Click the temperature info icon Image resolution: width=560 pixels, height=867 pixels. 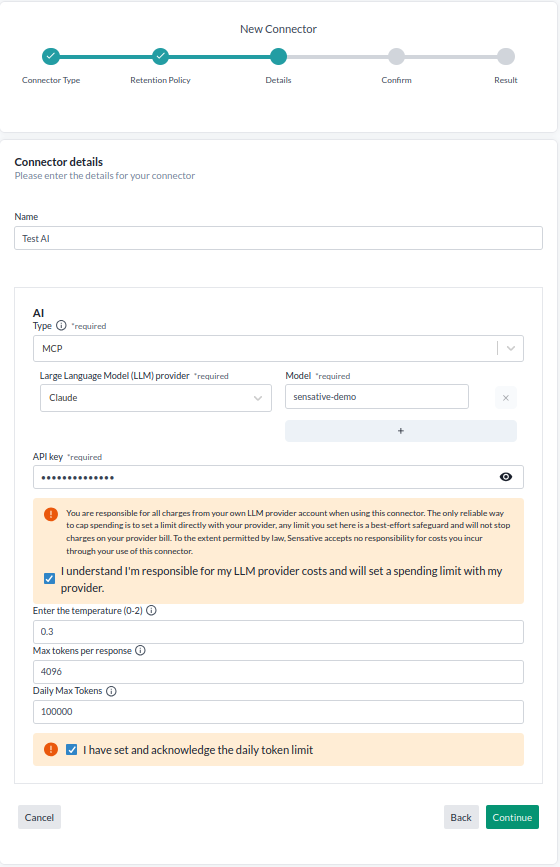coord(151,610)
